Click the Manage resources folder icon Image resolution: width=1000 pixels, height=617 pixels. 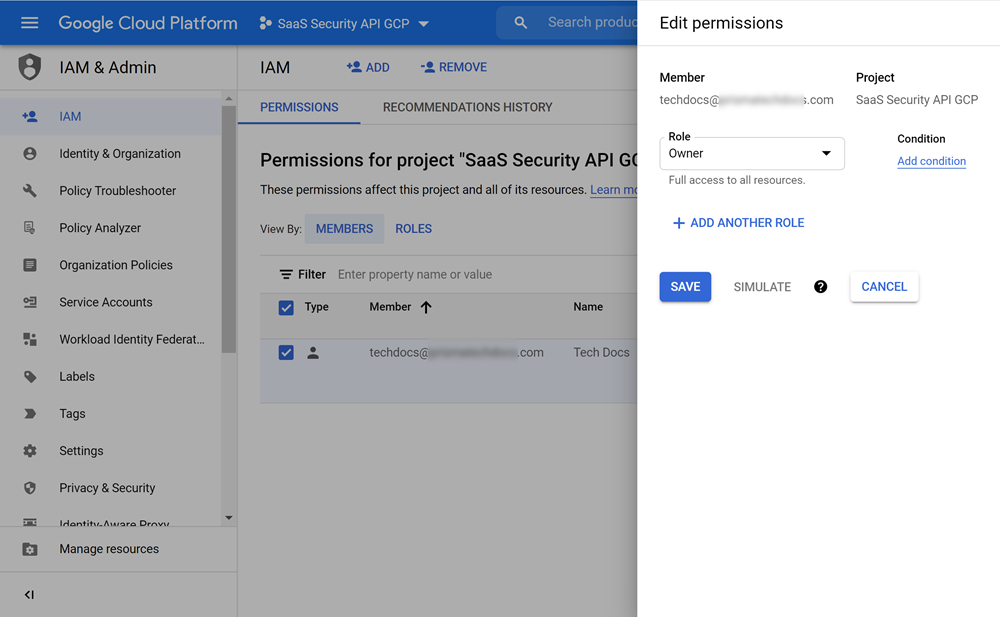(30, 549)
